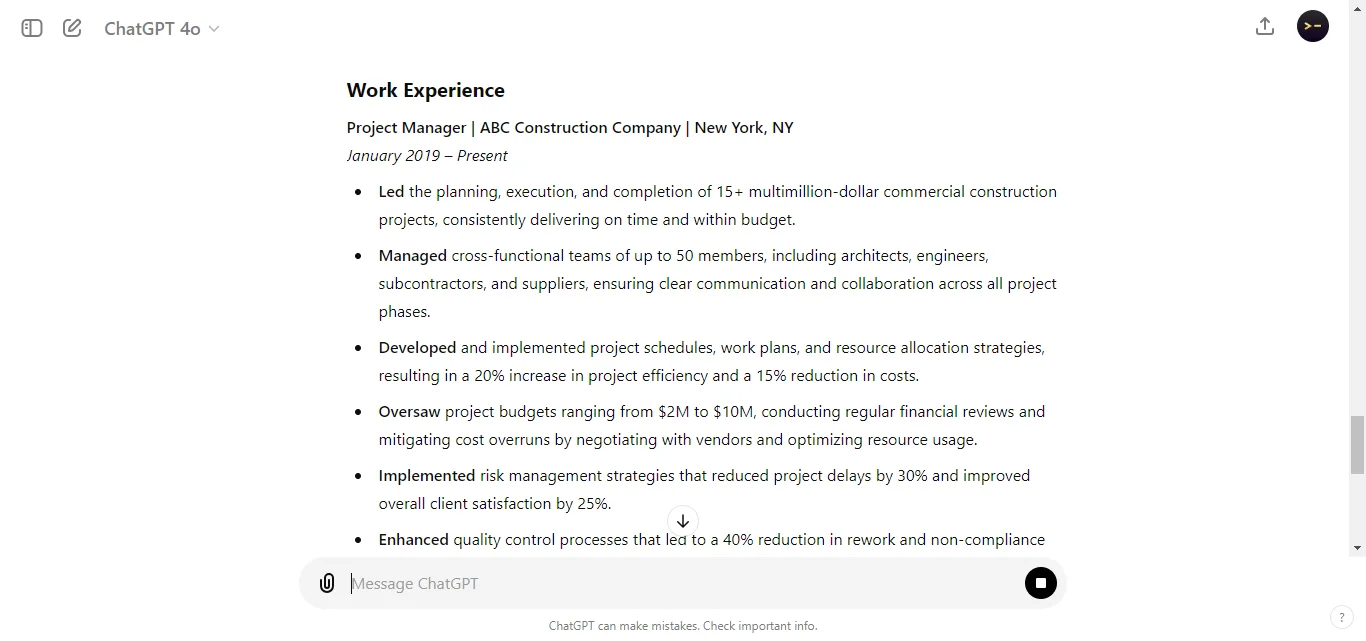Click the bold word Oversaw
The width and height of the screenshot is (1366, 641).
(409, 412)
